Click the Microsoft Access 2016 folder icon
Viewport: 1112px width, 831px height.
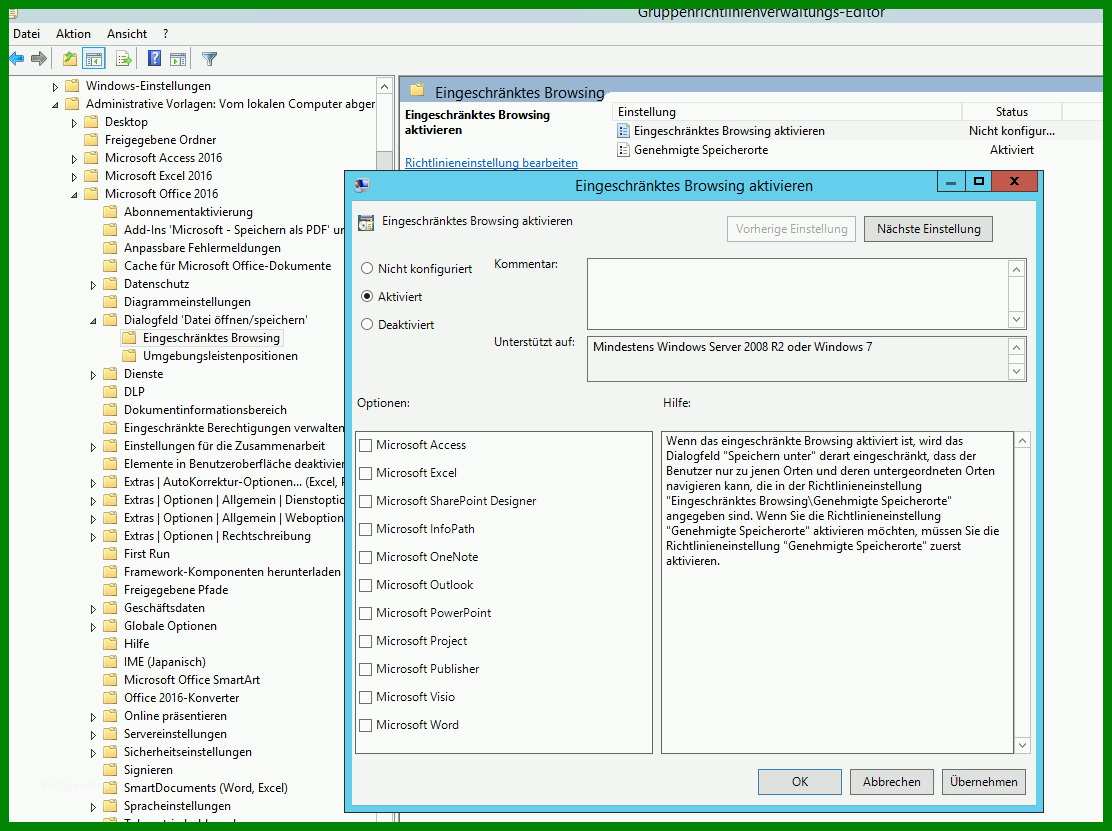click(91, 157)
